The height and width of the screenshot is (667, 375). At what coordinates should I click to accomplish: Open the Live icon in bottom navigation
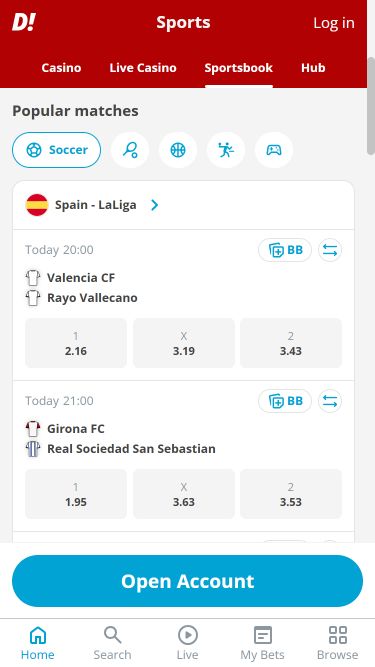(x=188, y=635)
